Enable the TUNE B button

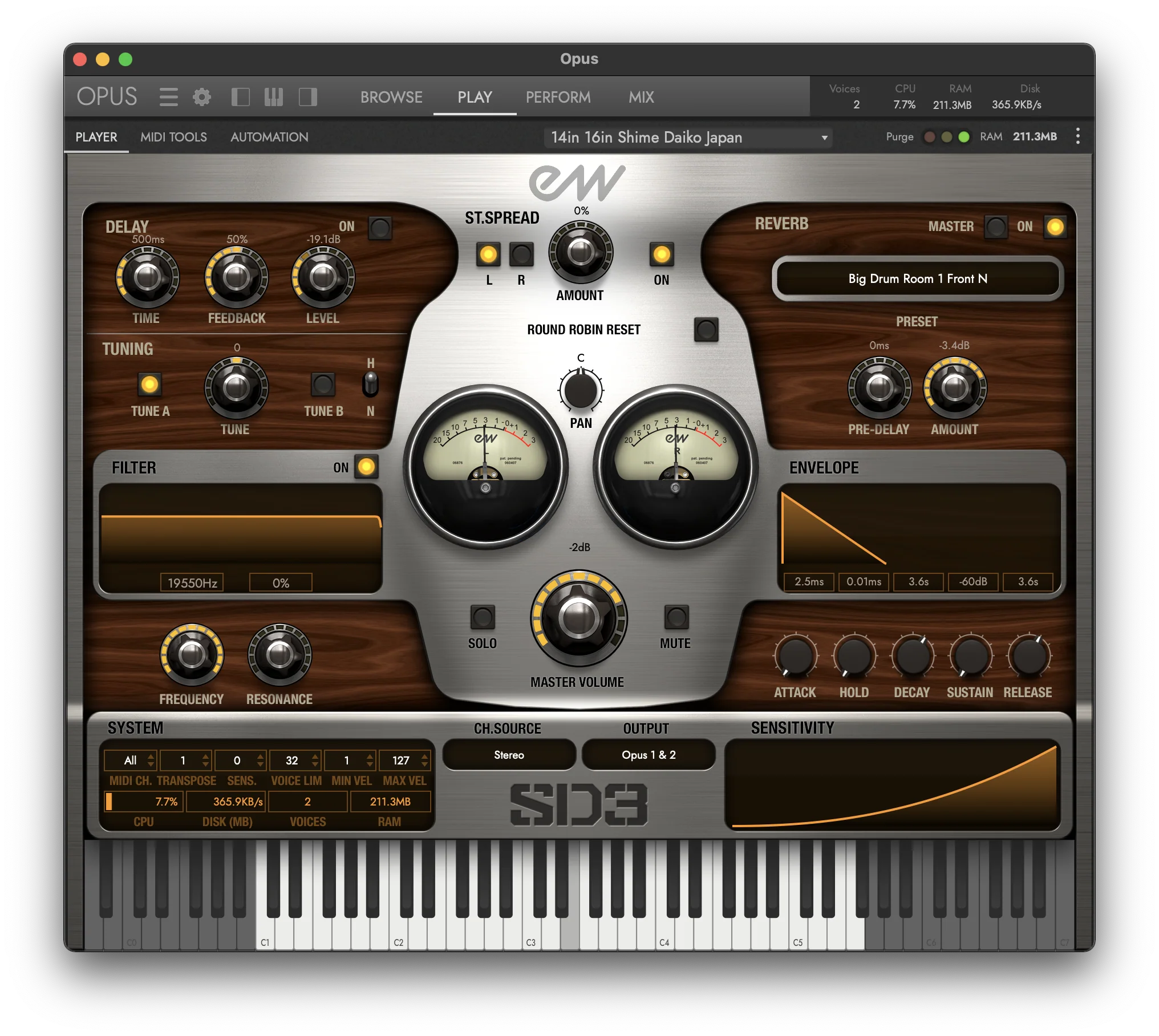323,385
